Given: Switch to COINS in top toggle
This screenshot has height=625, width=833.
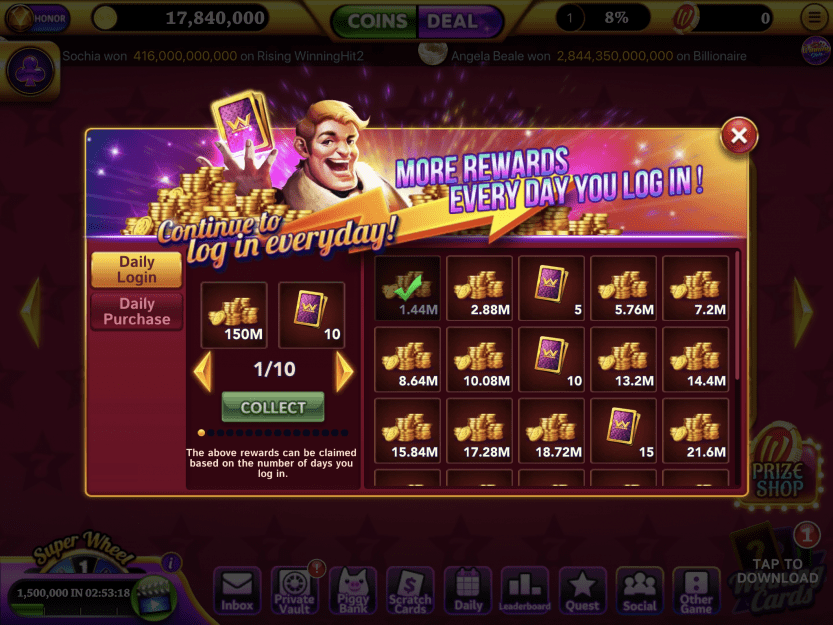Looking at the screenshot, I should (x=376, y=21).
